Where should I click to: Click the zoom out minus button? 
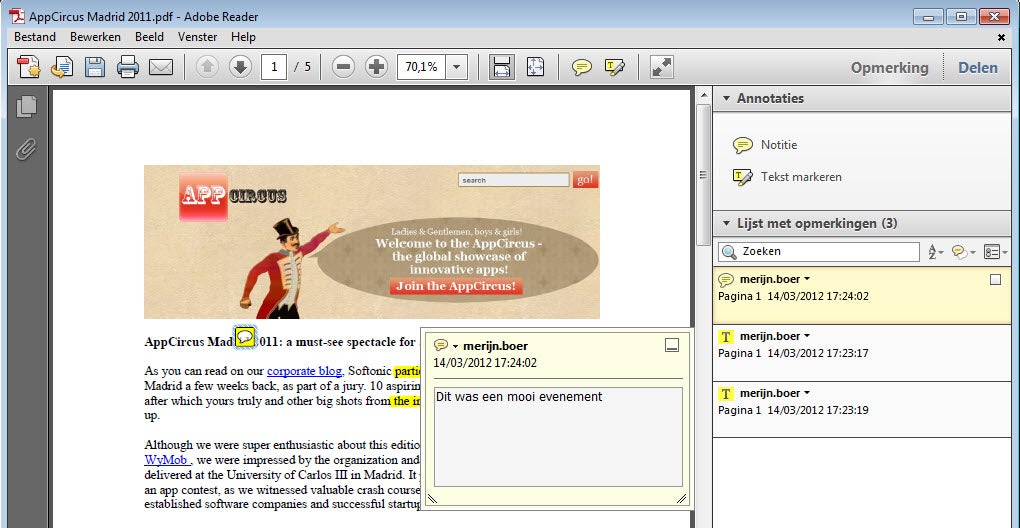(343, 67)
